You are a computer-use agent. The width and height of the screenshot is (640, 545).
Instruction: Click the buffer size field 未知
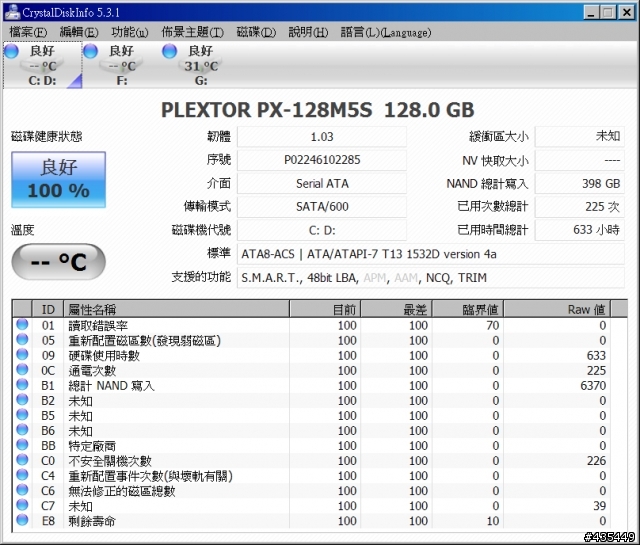(580, 137)
